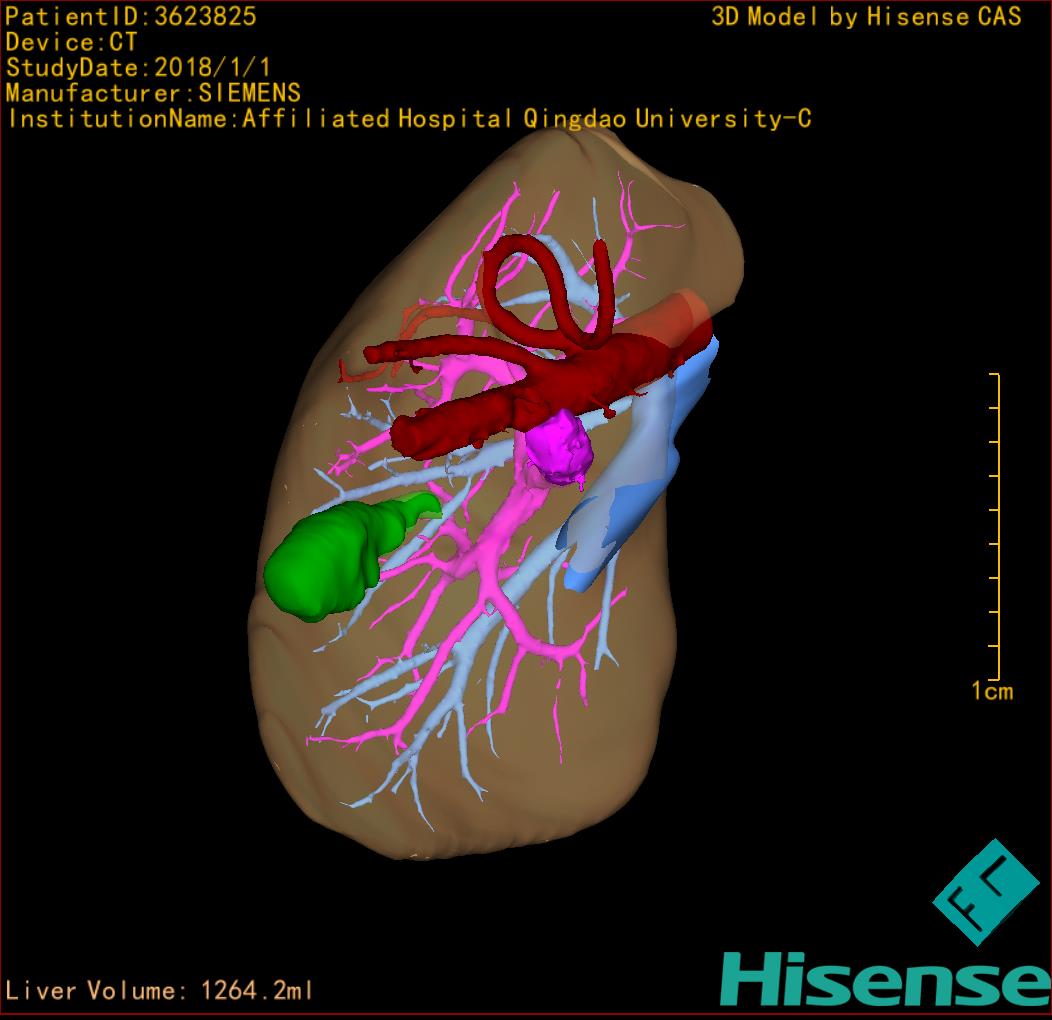Select the magenta tumor mass
Viewport: 1052px width, 1020px height.
(560, 450)
